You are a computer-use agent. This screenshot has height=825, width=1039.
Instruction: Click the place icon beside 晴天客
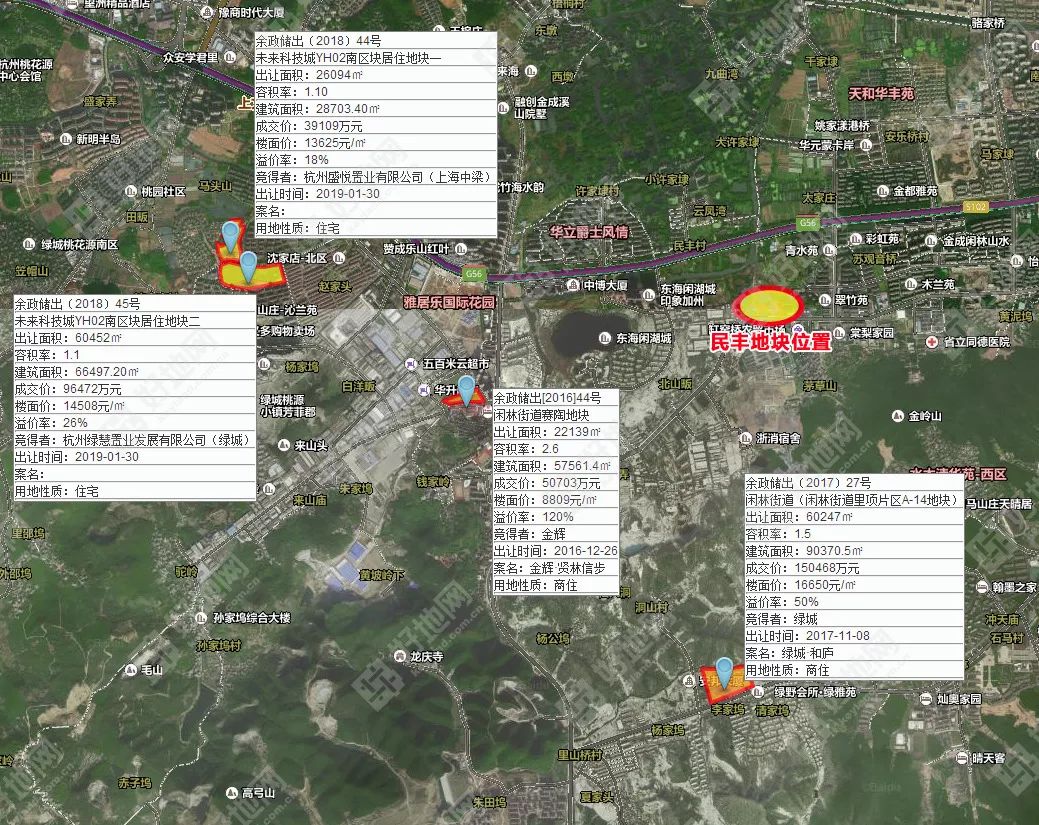pos(961,757)
